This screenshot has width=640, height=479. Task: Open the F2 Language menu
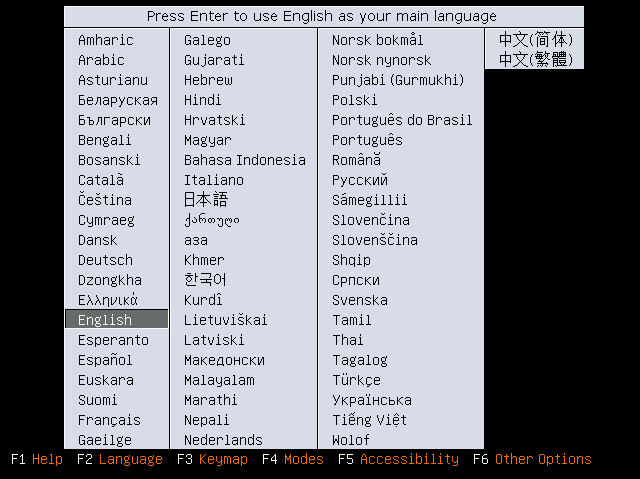pyautogui.click(x=119, y=459)
